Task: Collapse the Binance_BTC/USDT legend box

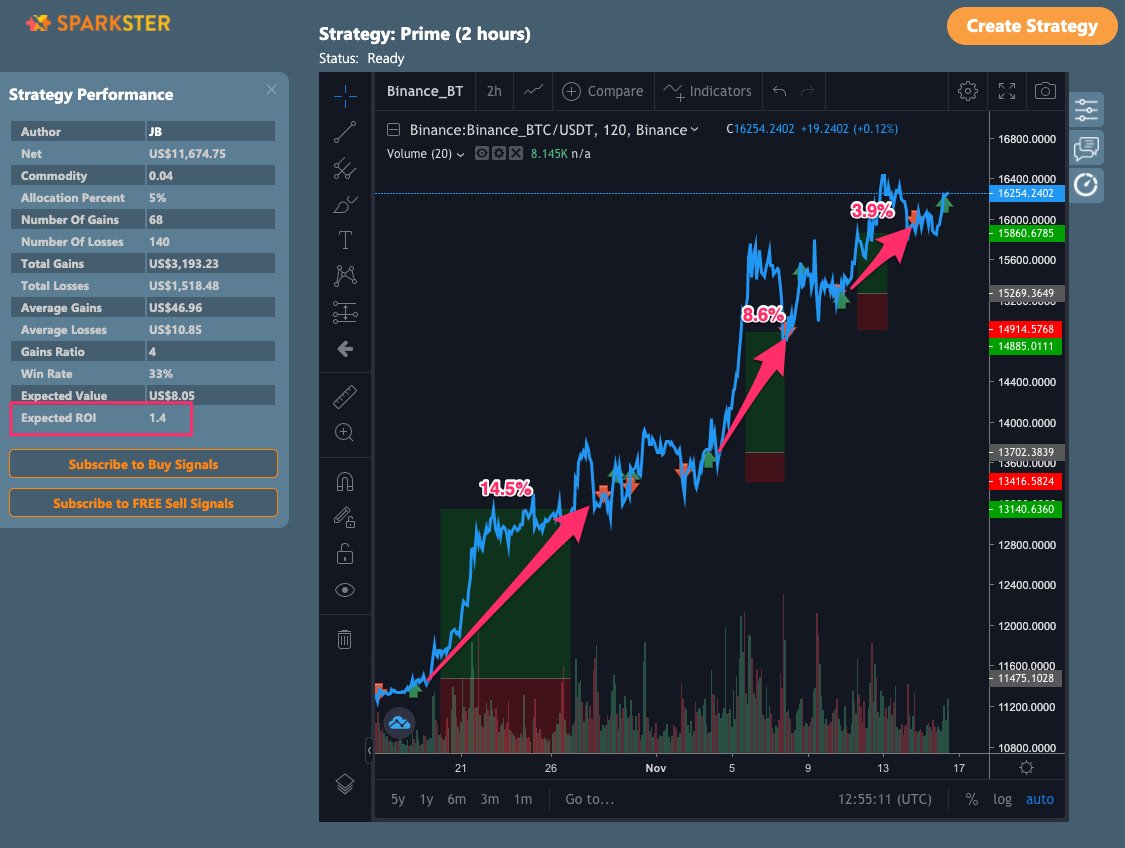Action: pyautogui.click(x=393, y=130)
